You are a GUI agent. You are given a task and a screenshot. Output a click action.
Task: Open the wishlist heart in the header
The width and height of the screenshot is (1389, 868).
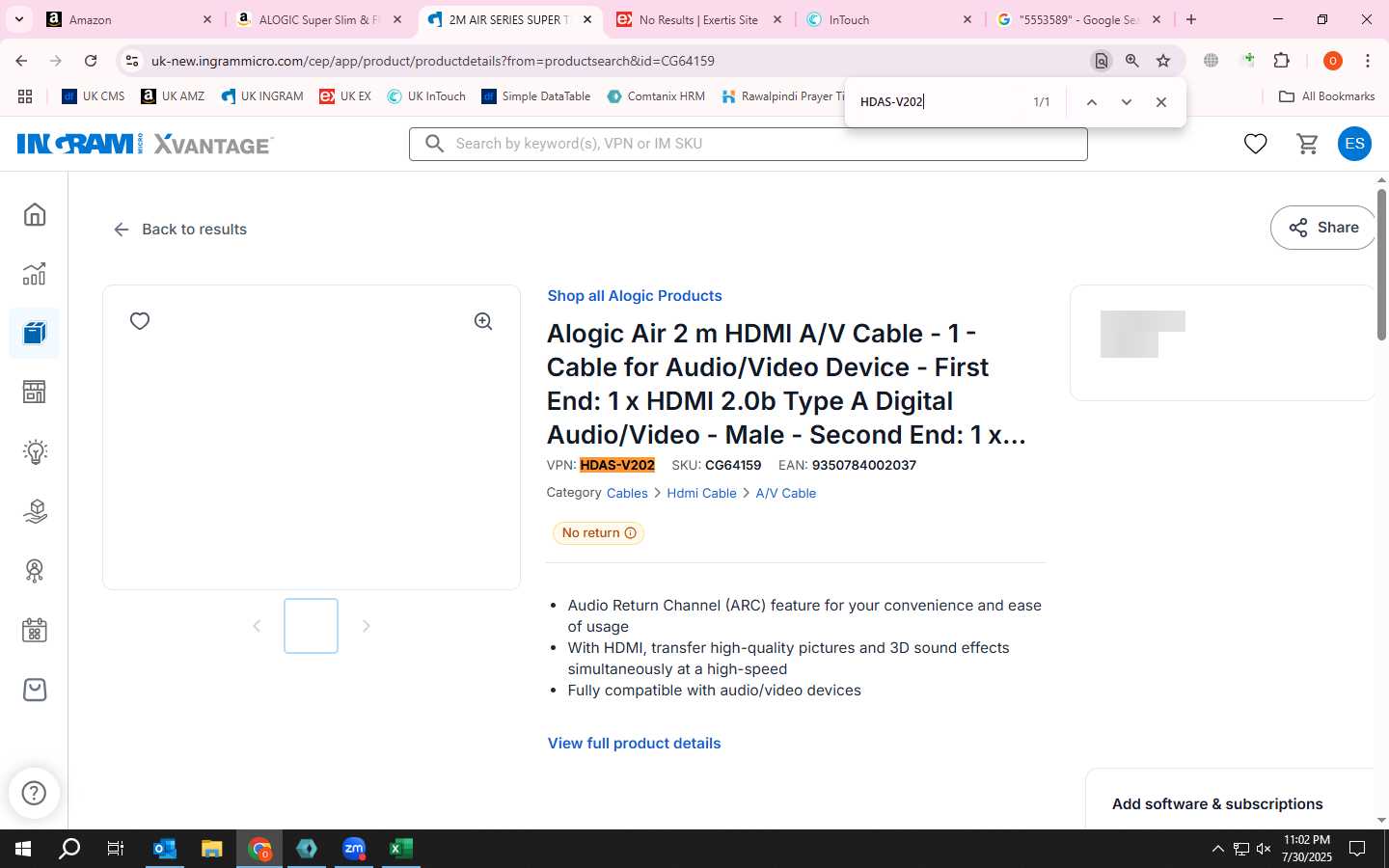pos(1255,144)
